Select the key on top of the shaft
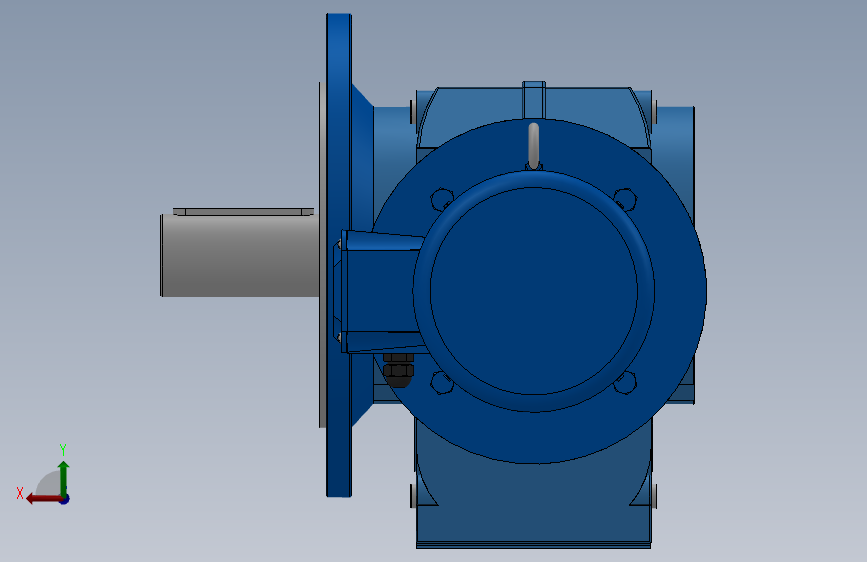The height and width of the screenshot is (562, 867). 243,212
